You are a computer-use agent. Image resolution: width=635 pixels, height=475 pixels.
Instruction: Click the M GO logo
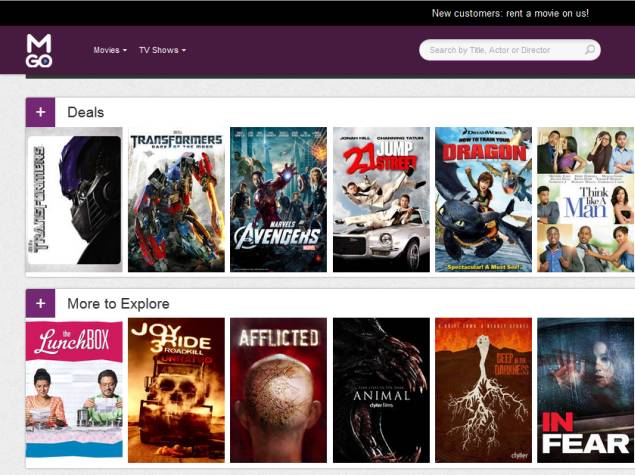pyautogui.click(x=39, y=51)
